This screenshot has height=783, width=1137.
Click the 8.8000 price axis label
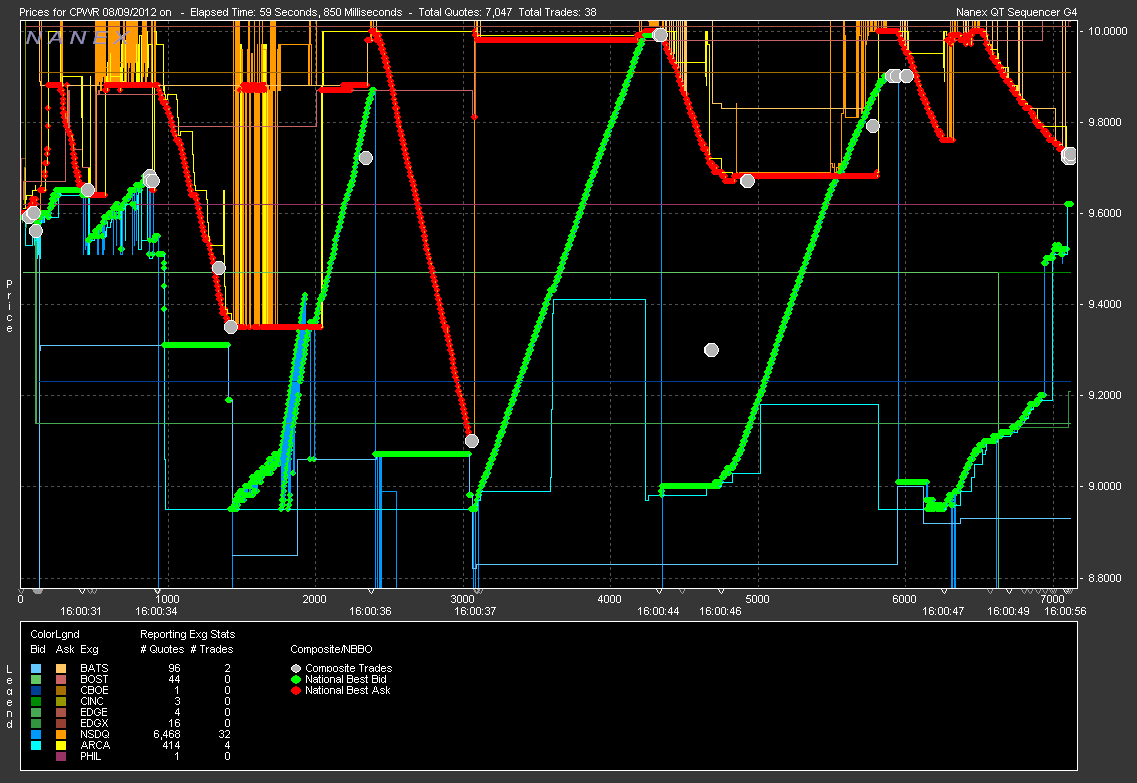pyautogui.click(x=1107, y=579)
